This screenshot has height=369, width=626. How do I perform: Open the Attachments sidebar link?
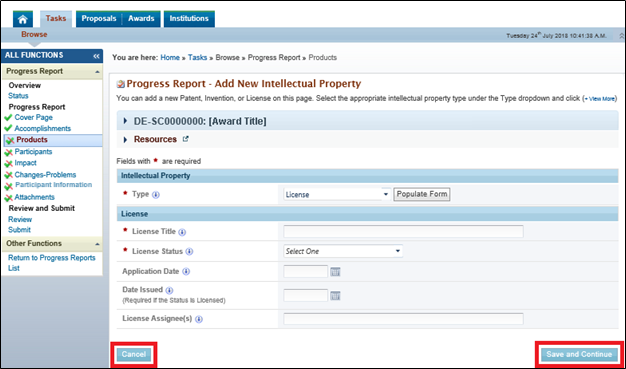[34, 197]
